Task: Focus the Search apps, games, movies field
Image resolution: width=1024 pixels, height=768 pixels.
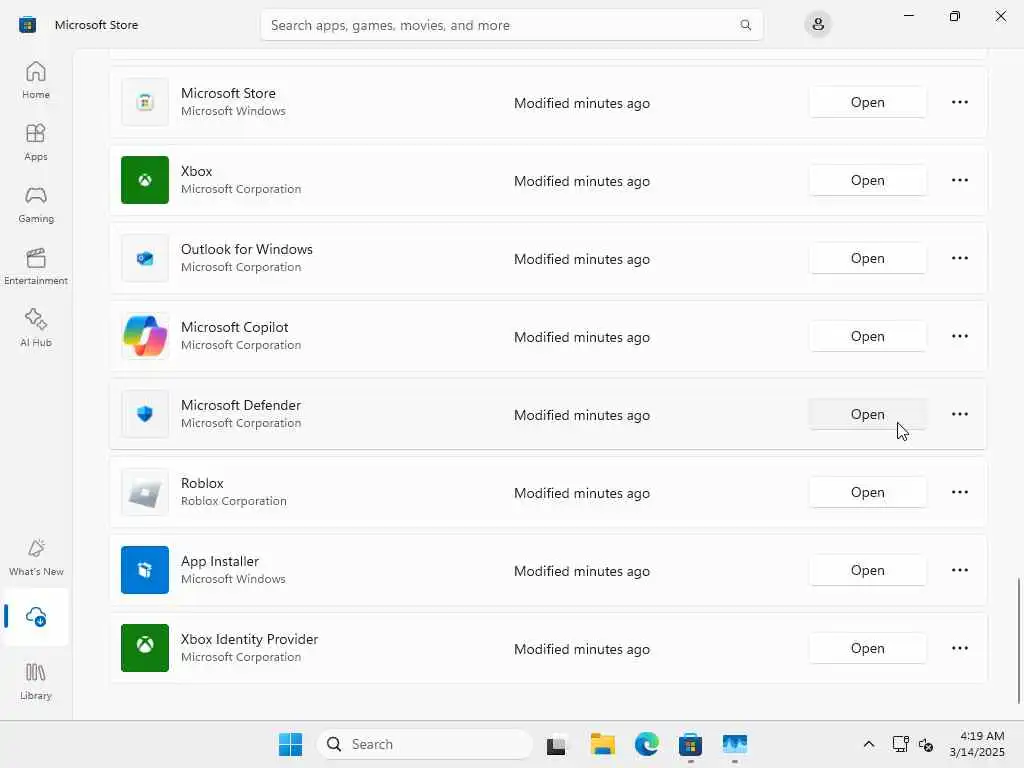Action: coord(511,25)
